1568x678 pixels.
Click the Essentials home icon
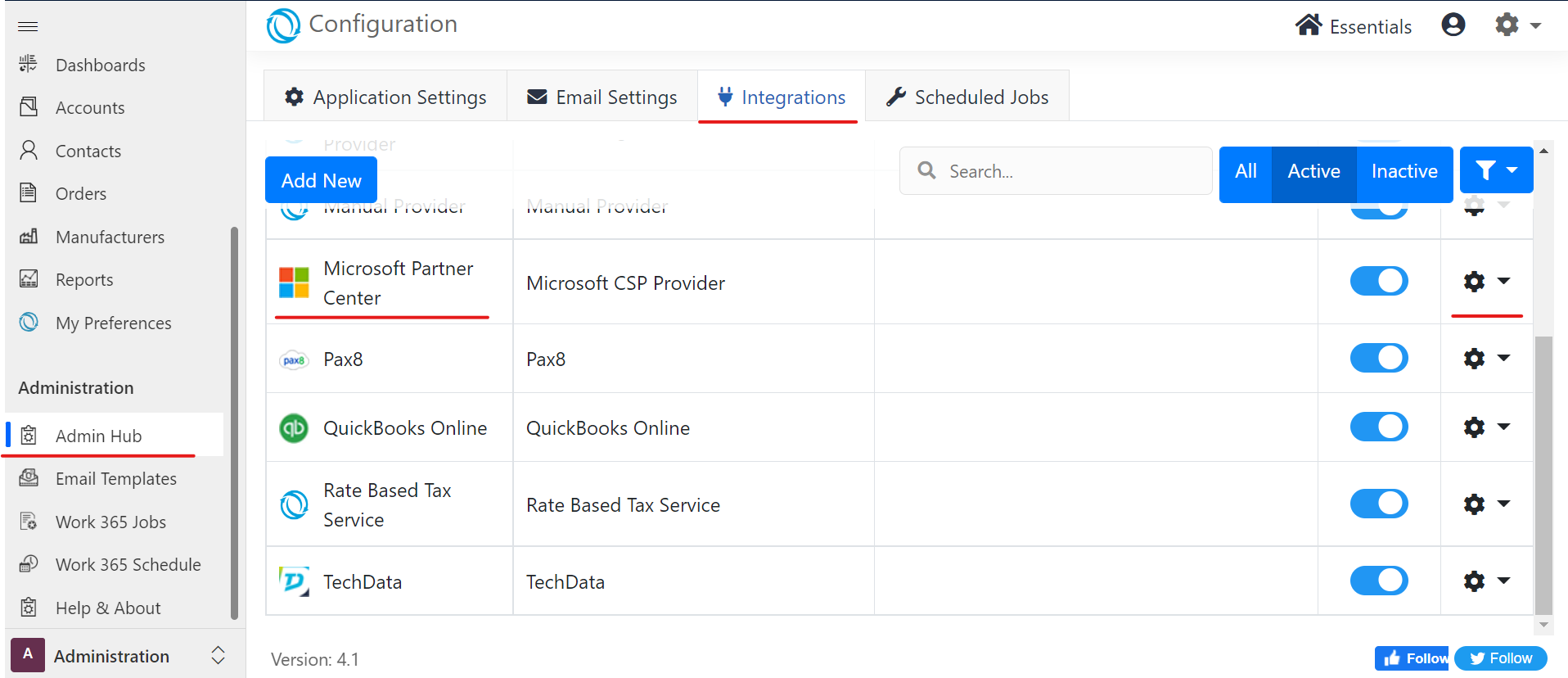pyautogui.click(x=1309, y=25)
